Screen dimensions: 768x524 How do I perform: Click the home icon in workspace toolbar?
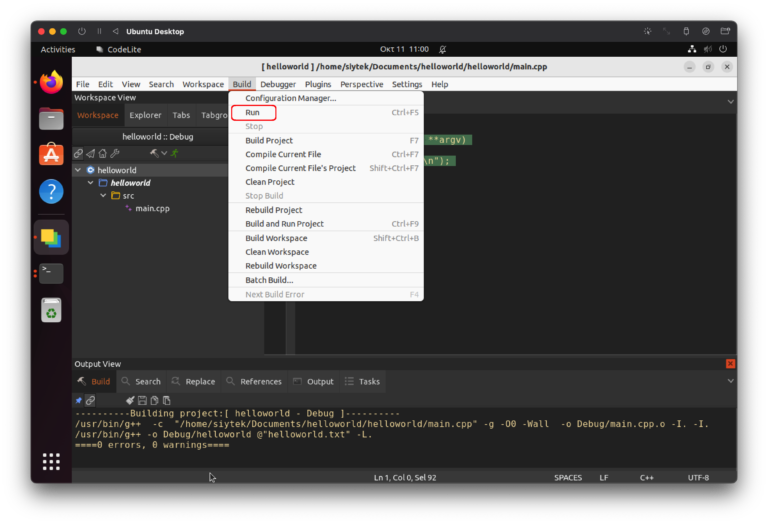[102, 153]
